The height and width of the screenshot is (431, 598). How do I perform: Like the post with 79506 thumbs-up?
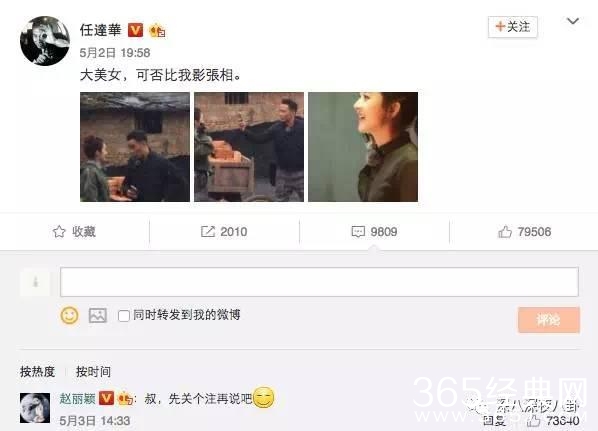pyautogui.click(x=505, y=232)
